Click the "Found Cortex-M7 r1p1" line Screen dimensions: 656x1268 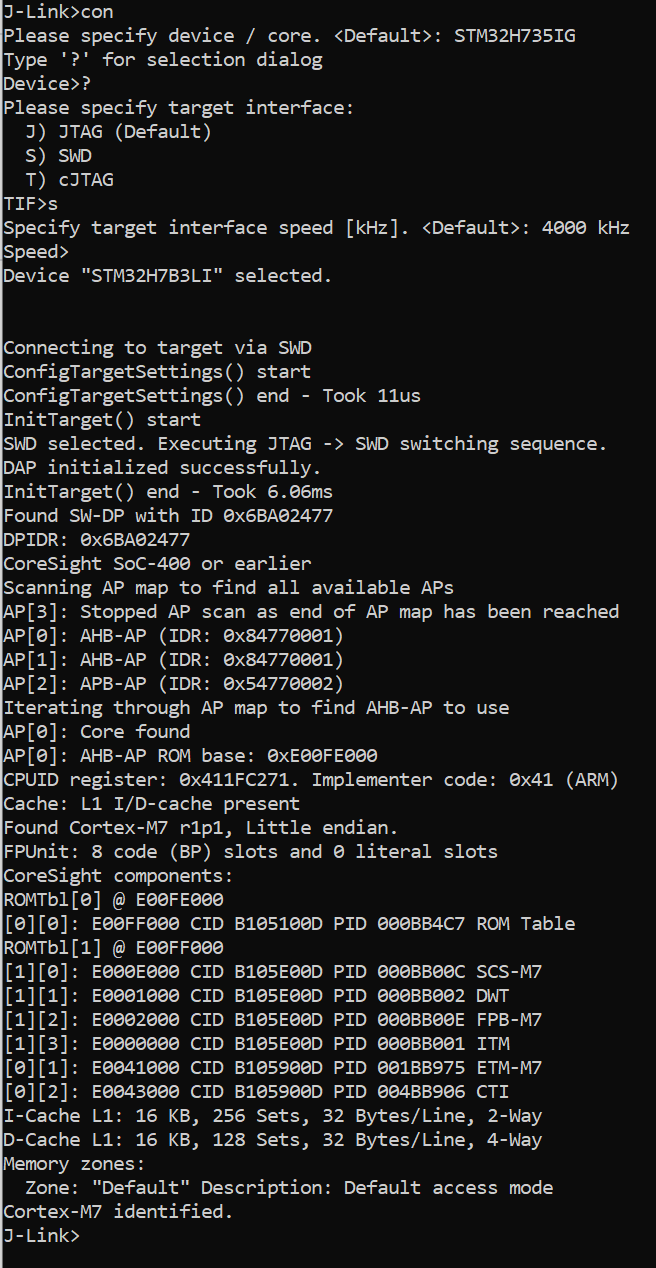(x=200, y=828)
